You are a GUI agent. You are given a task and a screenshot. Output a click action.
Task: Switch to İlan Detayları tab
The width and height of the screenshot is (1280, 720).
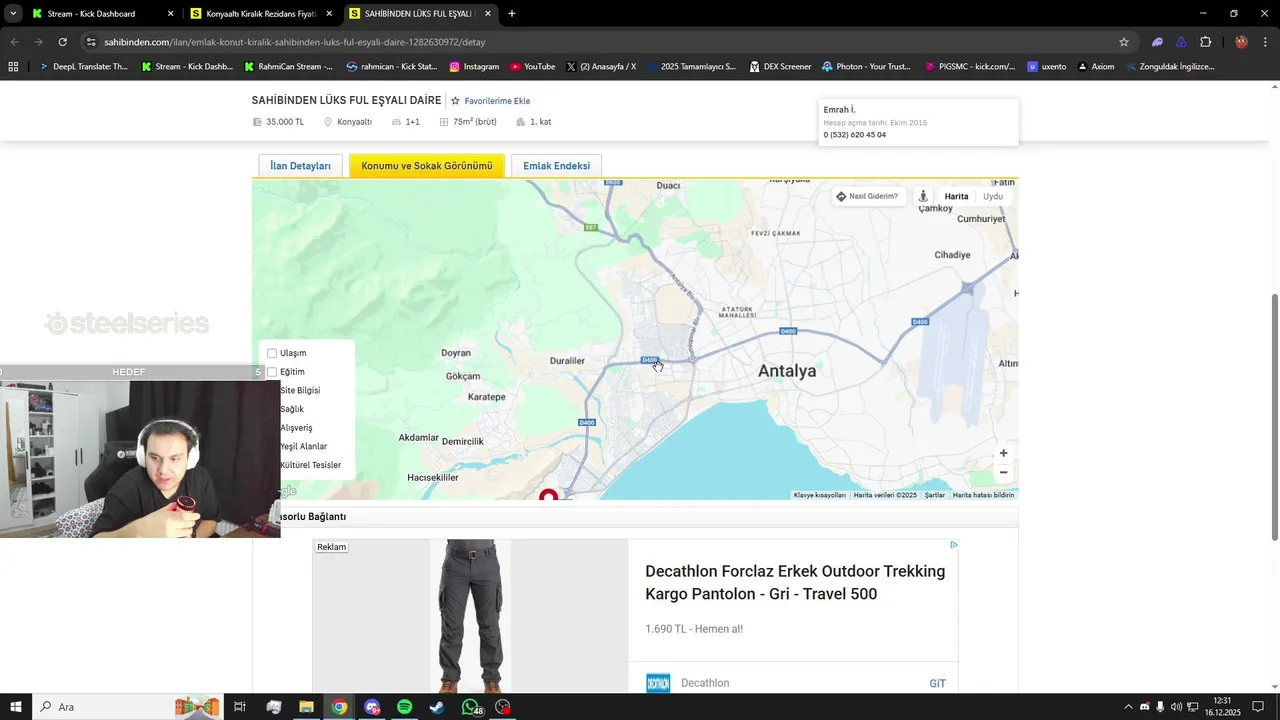[x=300, y=166]
